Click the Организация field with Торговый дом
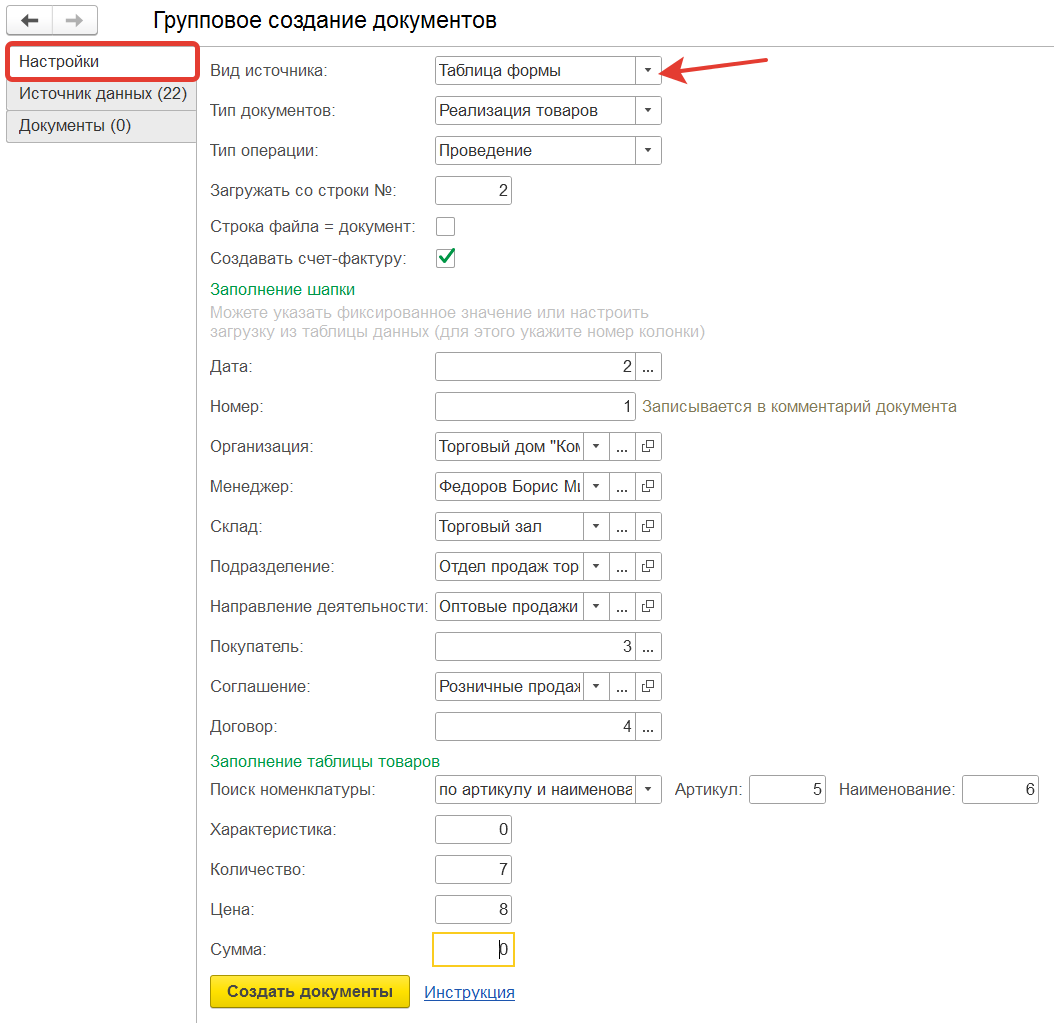The image size is (1054, 1023). pos(510,446)
